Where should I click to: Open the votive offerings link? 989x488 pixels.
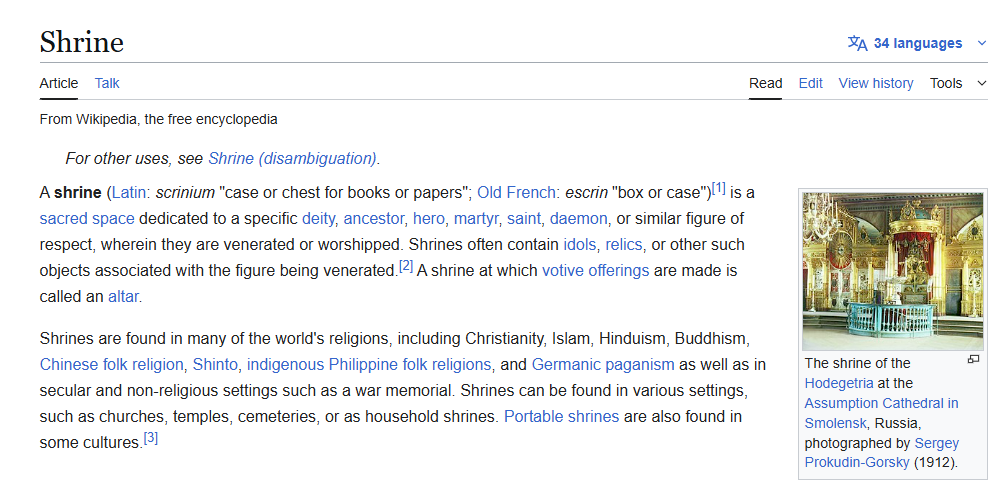pos(595,270)
